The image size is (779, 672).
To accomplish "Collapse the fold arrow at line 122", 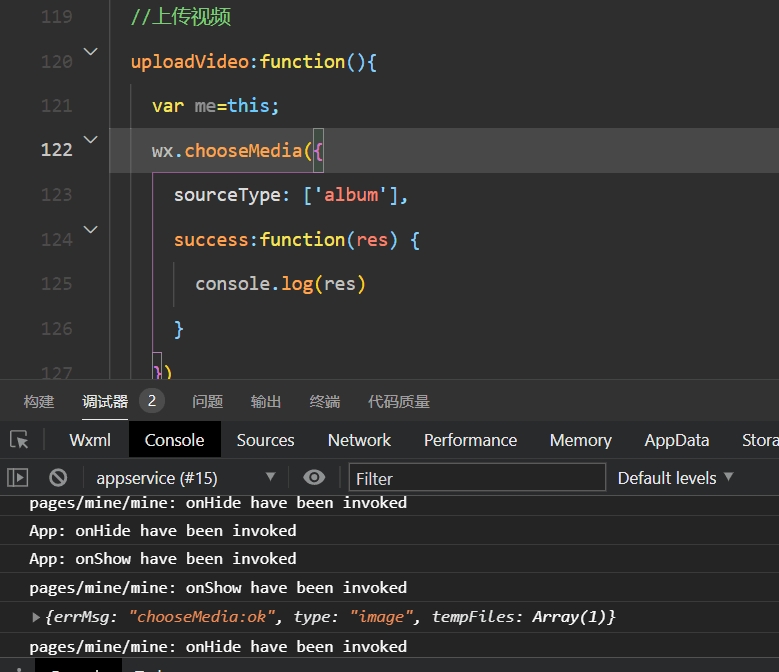I will [x=90, y=140].
